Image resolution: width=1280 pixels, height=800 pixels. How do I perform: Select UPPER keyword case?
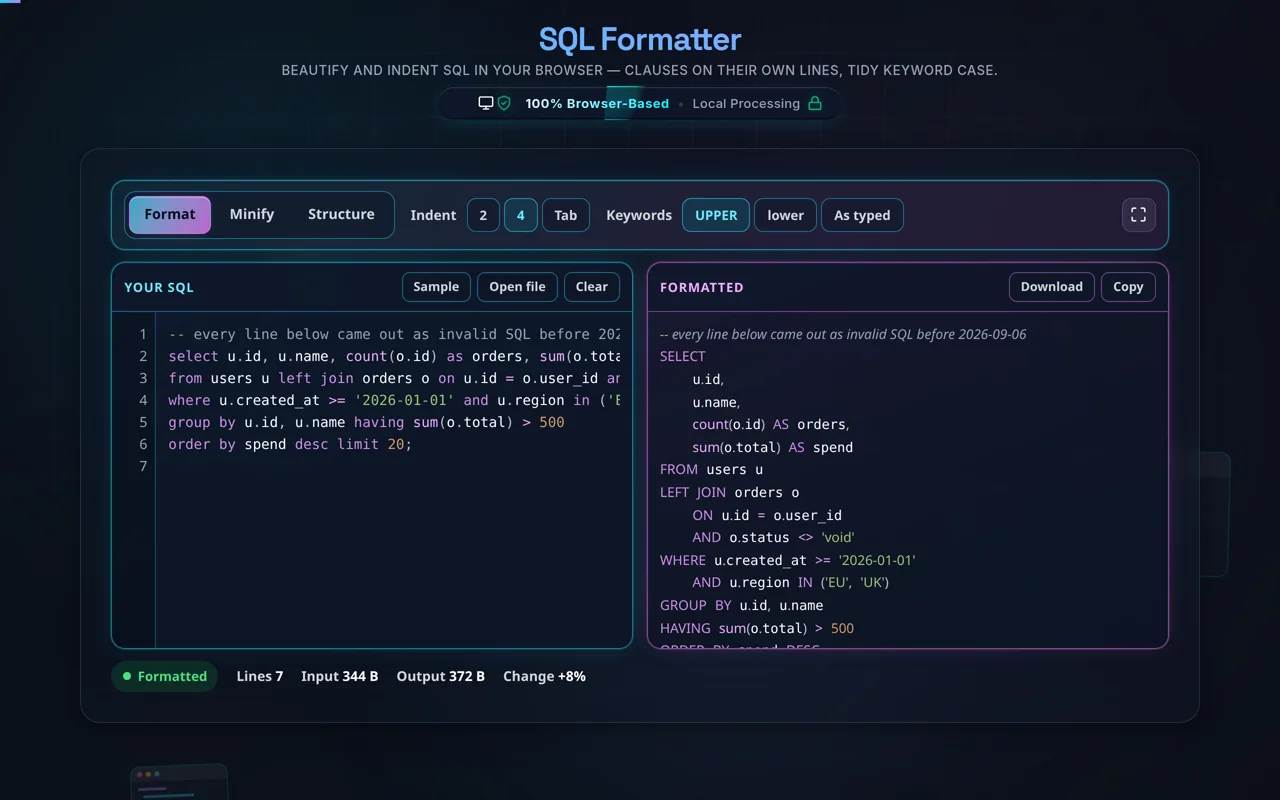[716, 215]
